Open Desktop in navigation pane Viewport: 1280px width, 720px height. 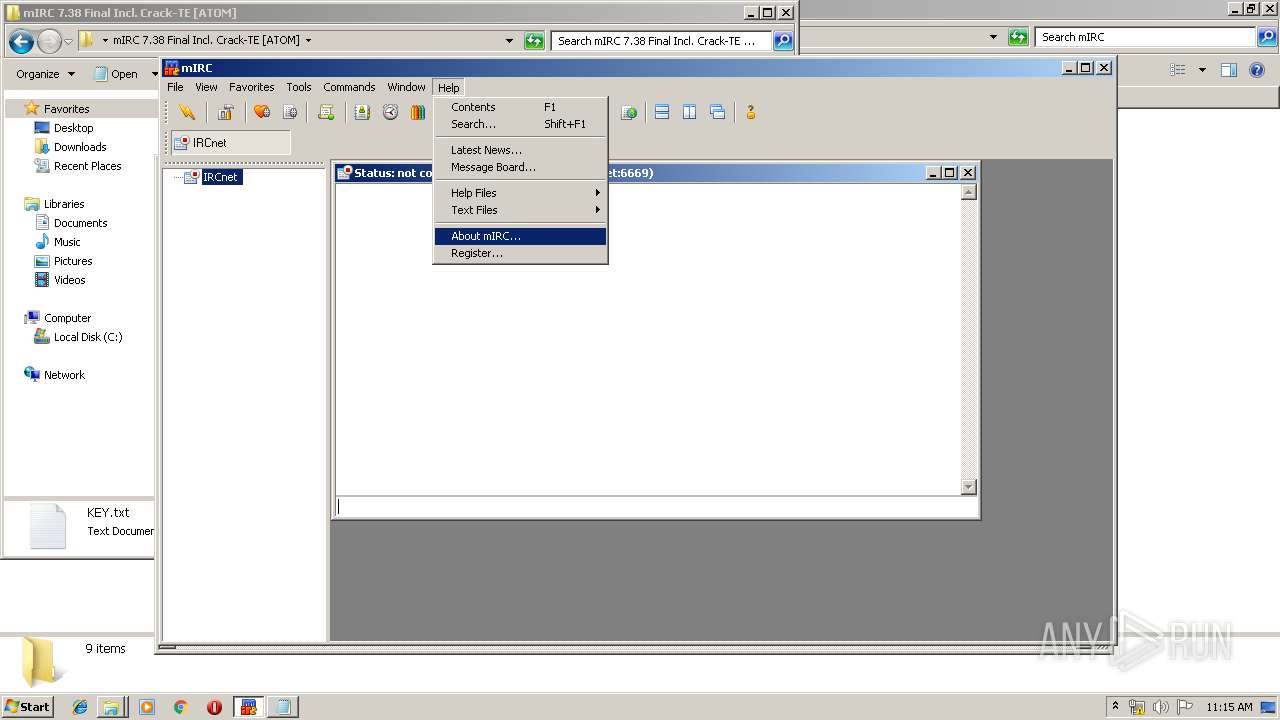tap(73, 128)
